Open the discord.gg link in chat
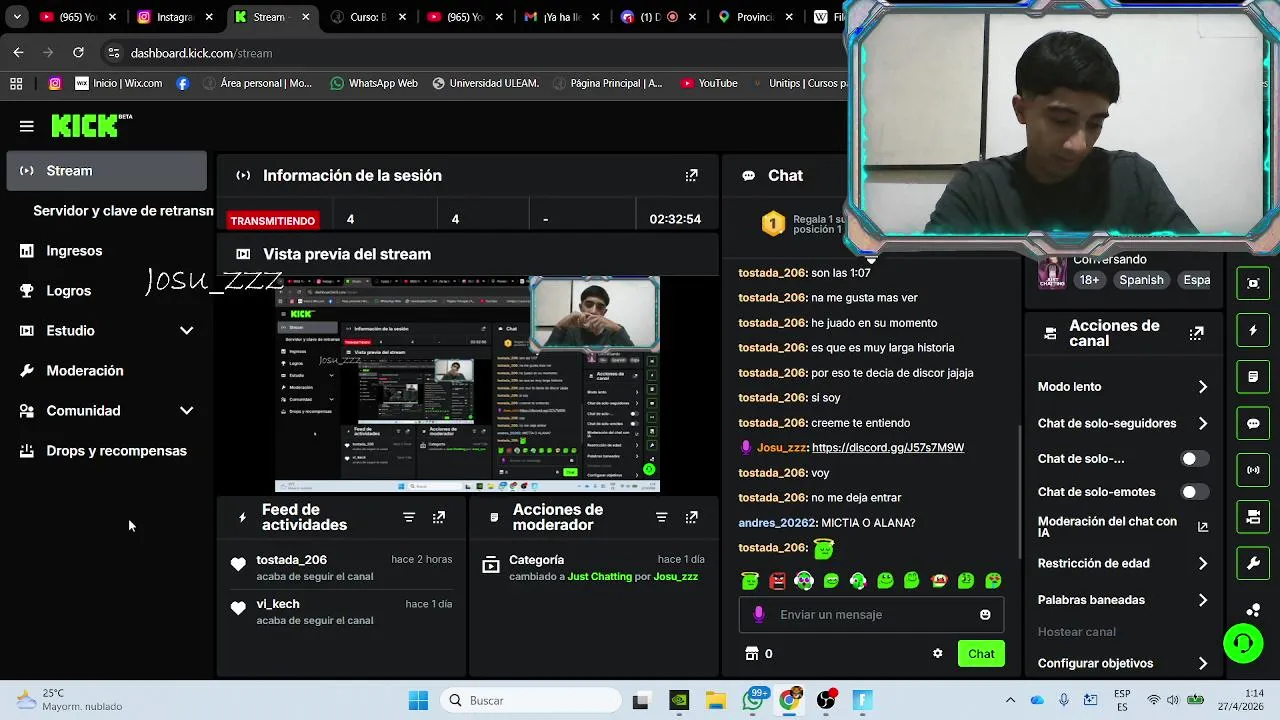This screenshot has height=720, width=1280. click(888, 448)
